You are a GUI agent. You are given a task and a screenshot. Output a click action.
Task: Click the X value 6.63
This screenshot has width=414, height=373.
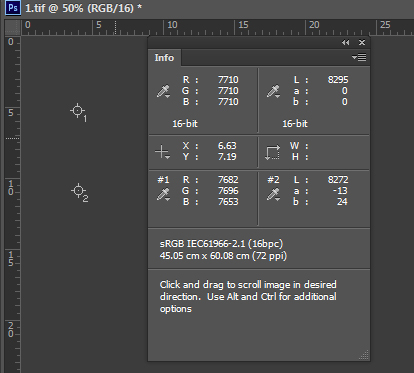tap(227, 146)
